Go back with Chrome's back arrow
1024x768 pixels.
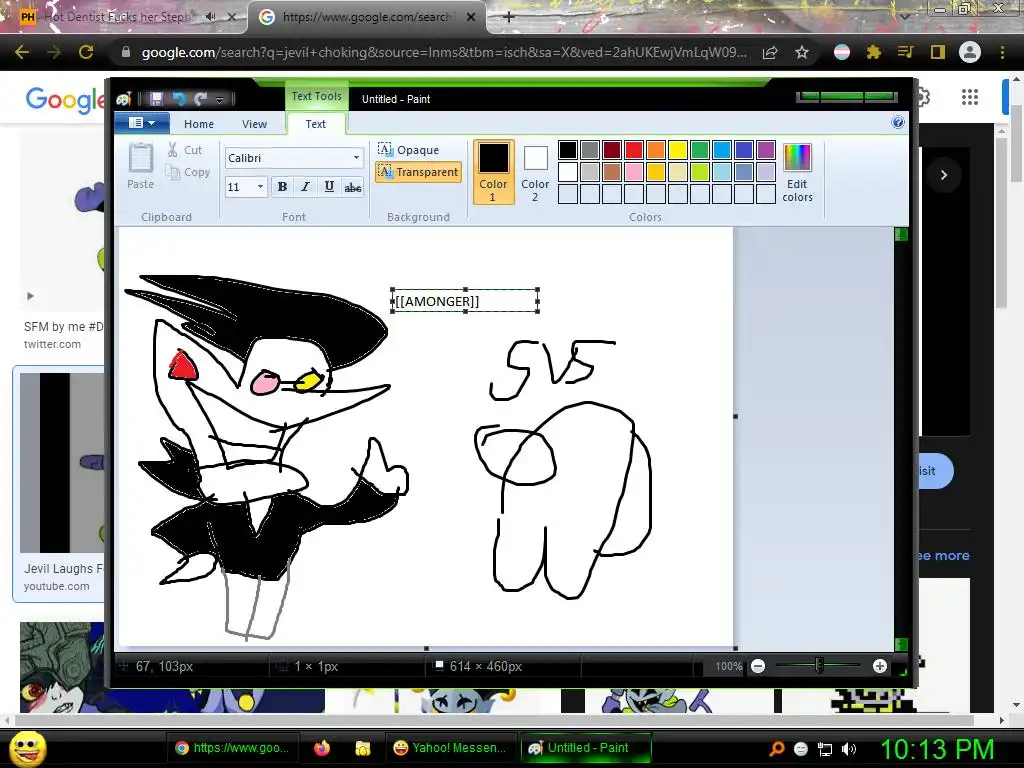(22, 52)
